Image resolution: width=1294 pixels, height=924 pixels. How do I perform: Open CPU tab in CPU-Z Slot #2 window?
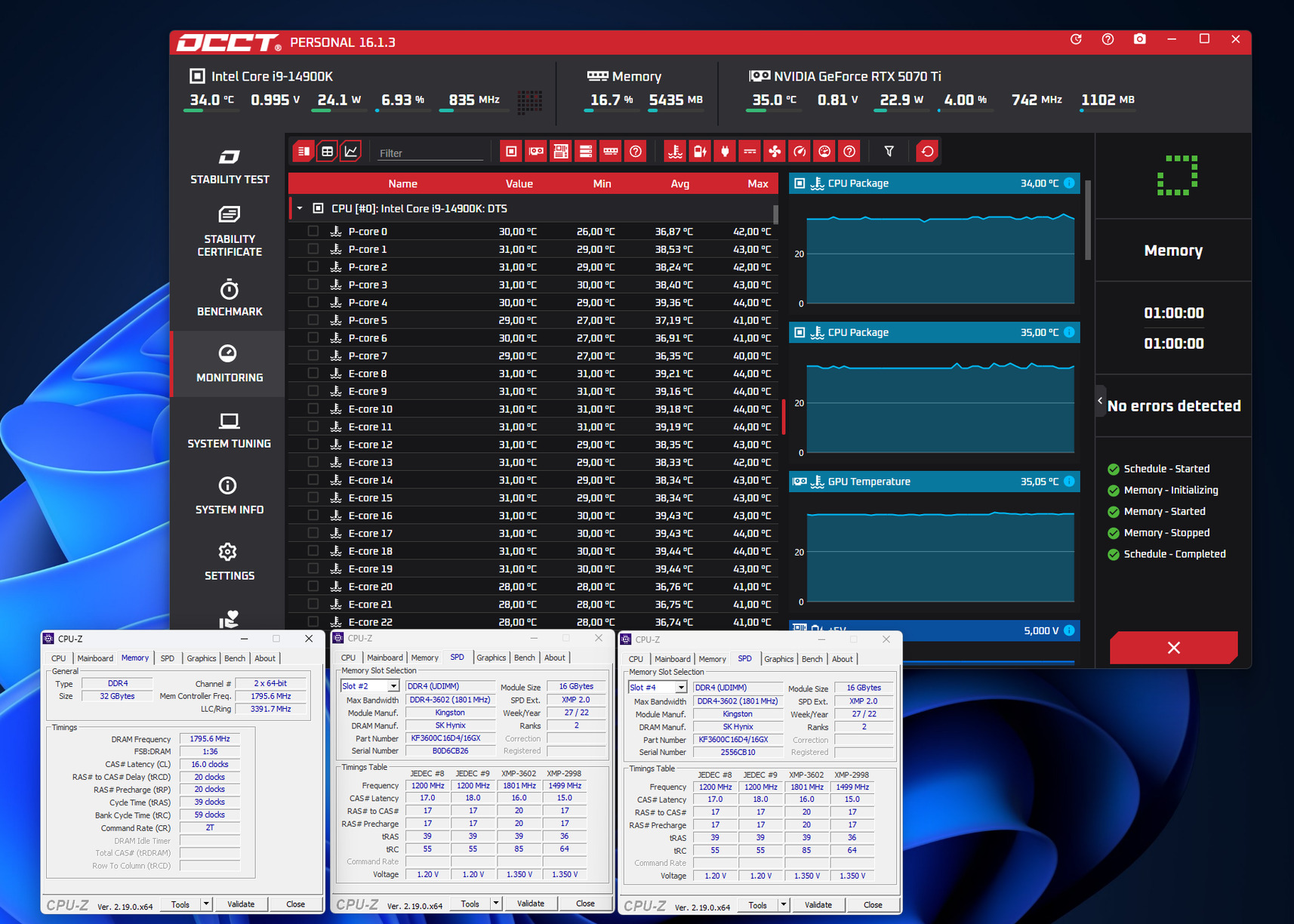click(x=348, y=658)
